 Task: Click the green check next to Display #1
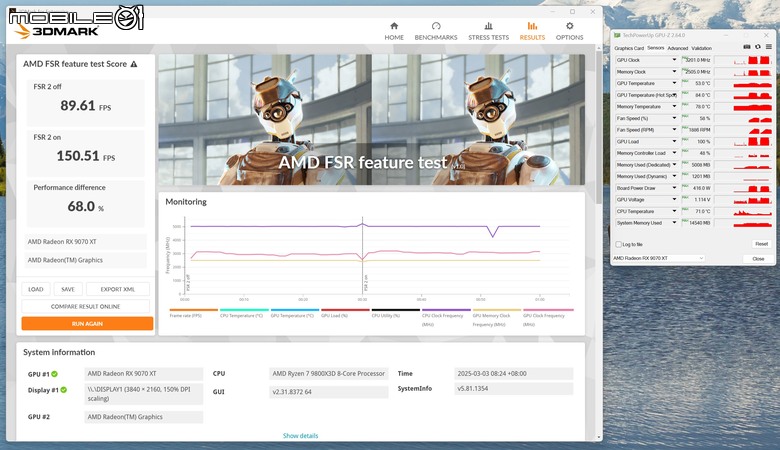point(64,390)
